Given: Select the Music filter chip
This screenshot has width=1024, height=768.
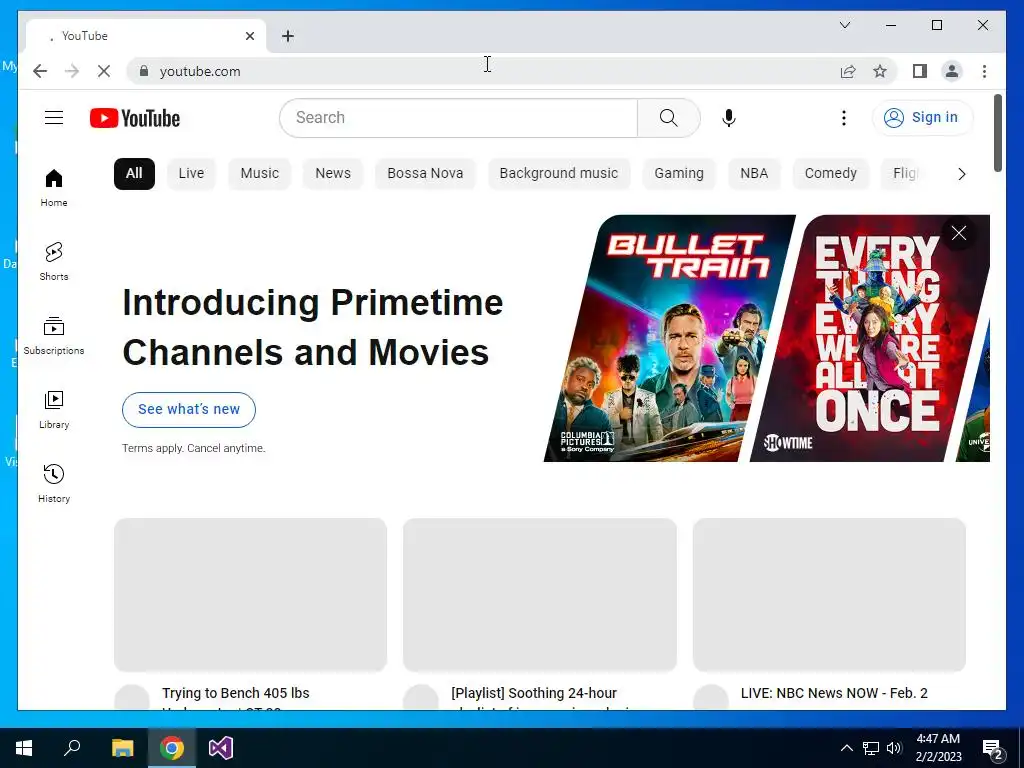Looking at the screenshot, I should pyautogui.click(x=259, y=174).
